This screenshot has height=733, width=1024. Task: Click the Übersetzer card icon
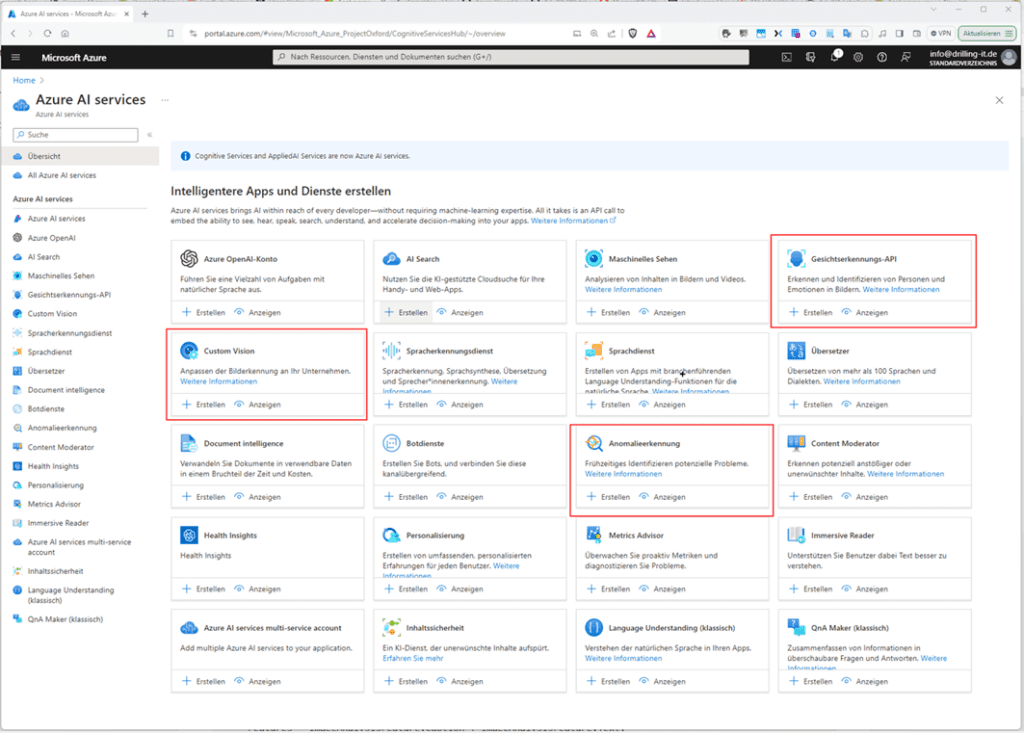[x=796, y=351]
